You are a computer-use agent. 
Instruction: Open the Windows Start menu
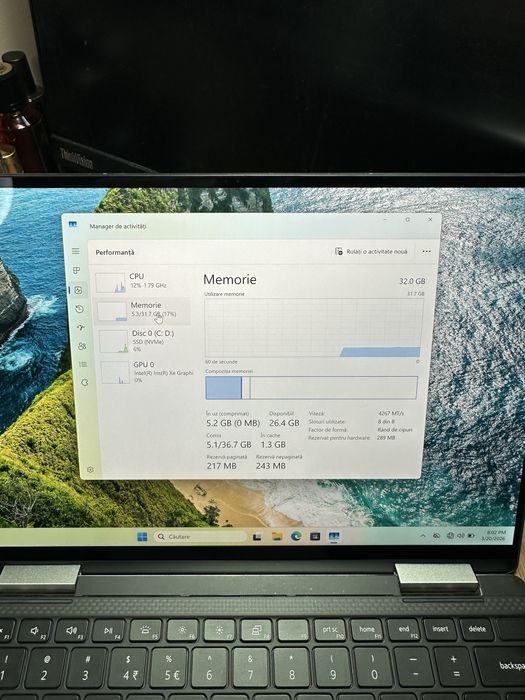click(x=142, y=537)
